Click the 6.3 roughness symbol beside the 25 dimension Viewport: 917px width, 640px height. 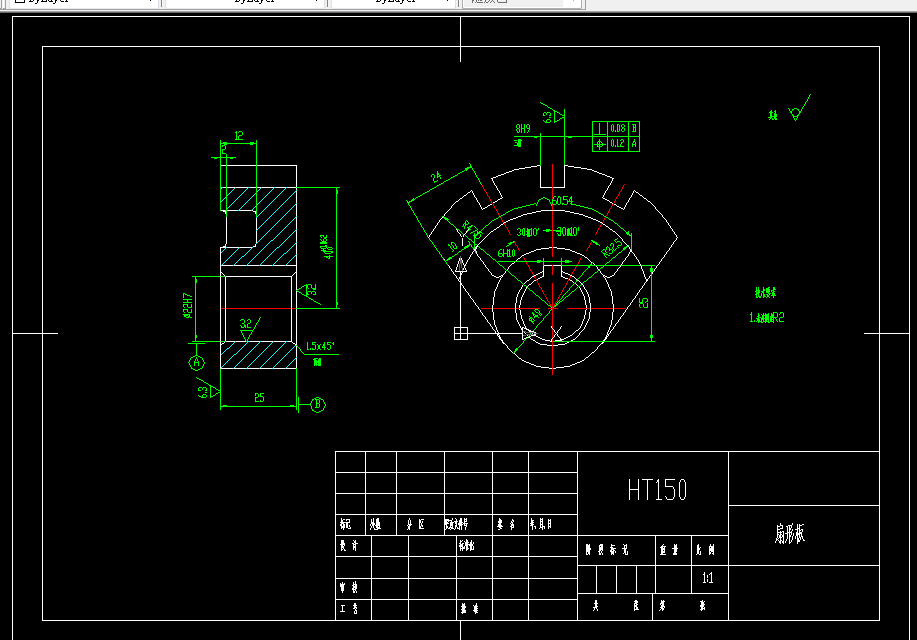[x=208, y=390]
